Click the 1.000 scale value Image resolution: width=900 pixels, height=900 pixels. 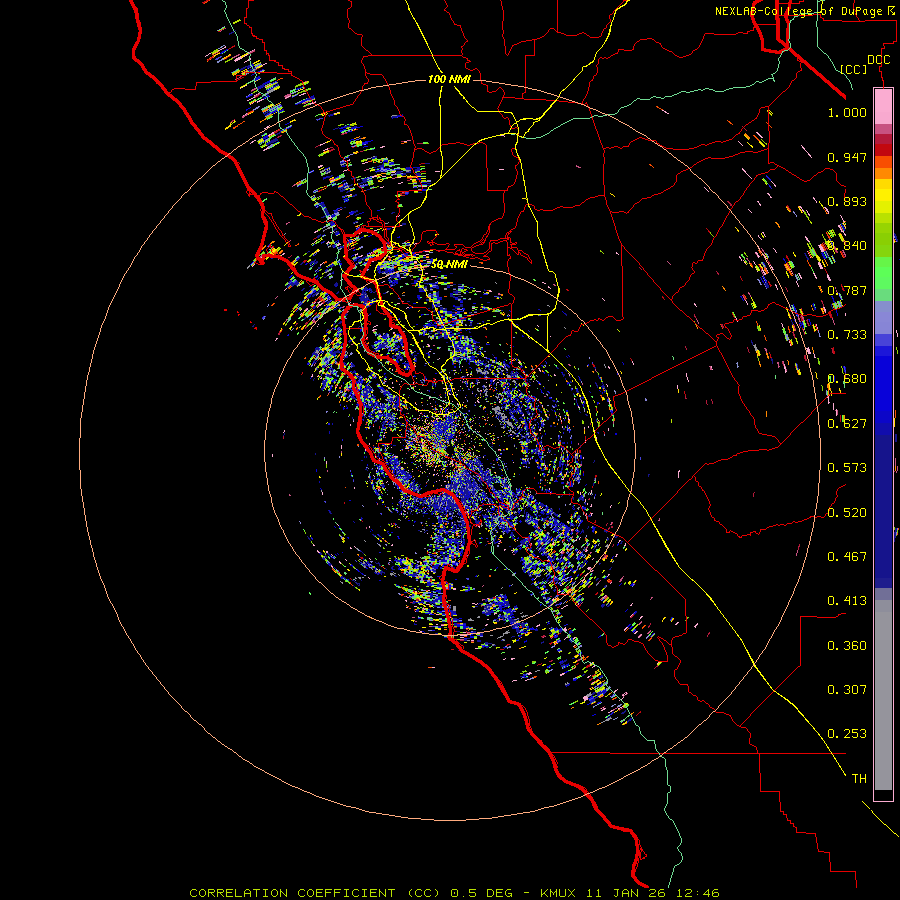(847, 112)
